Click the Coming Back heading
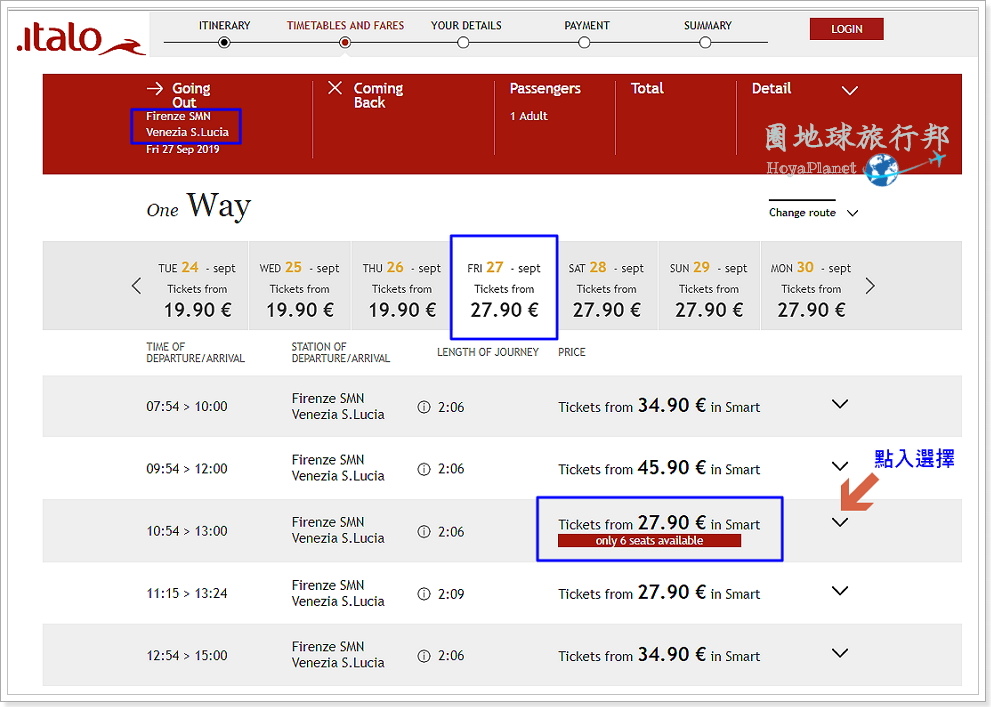The height and width of the screenshot is (707, 991). tap(378, 95)
